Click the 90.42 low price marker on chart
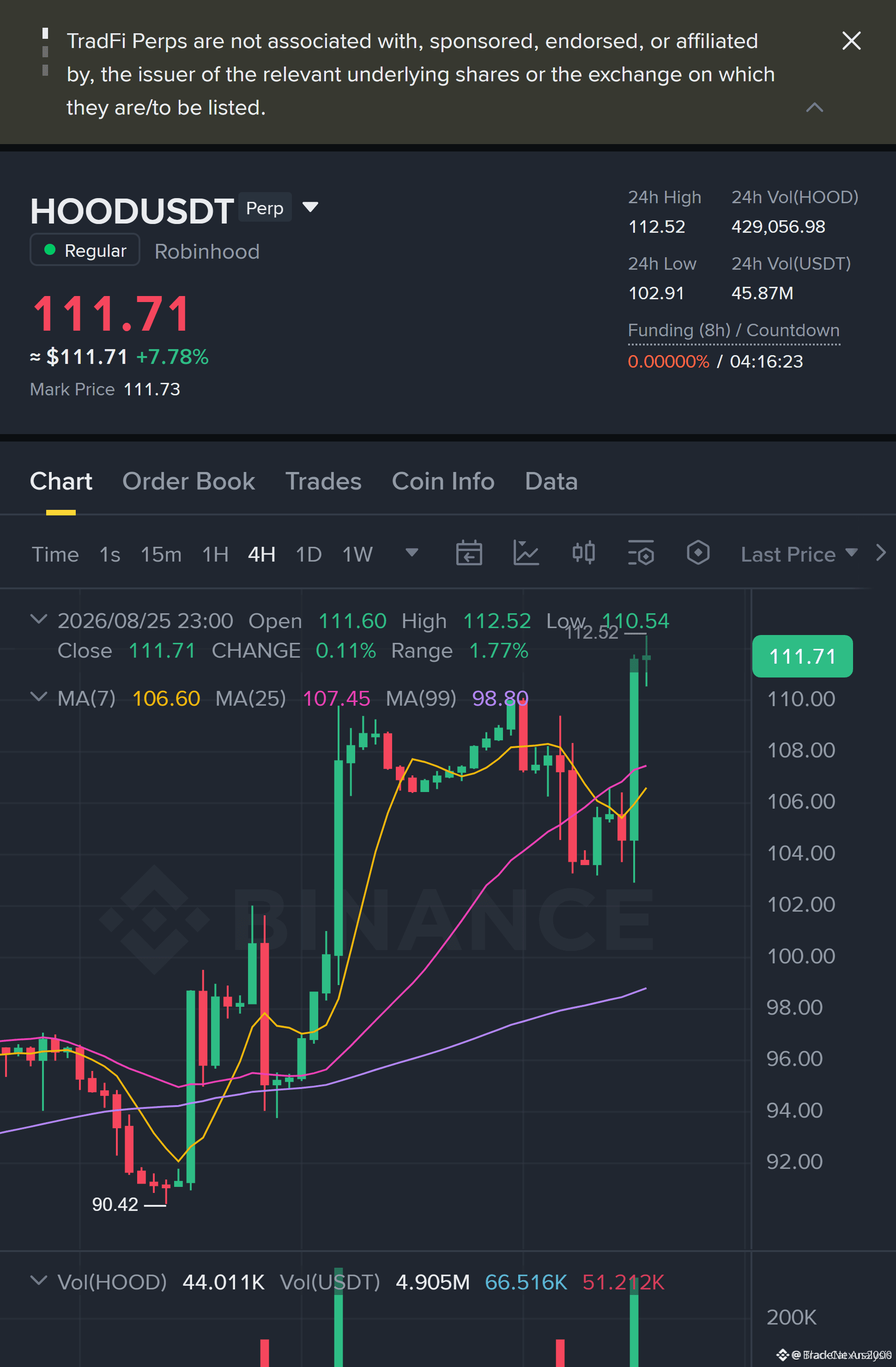The height and width of the screenshot is (1367, 896). click(x=115, y=1204)
